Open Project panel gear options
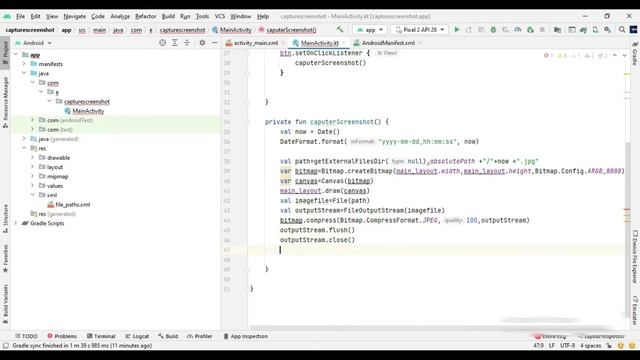 click(202, 43)
